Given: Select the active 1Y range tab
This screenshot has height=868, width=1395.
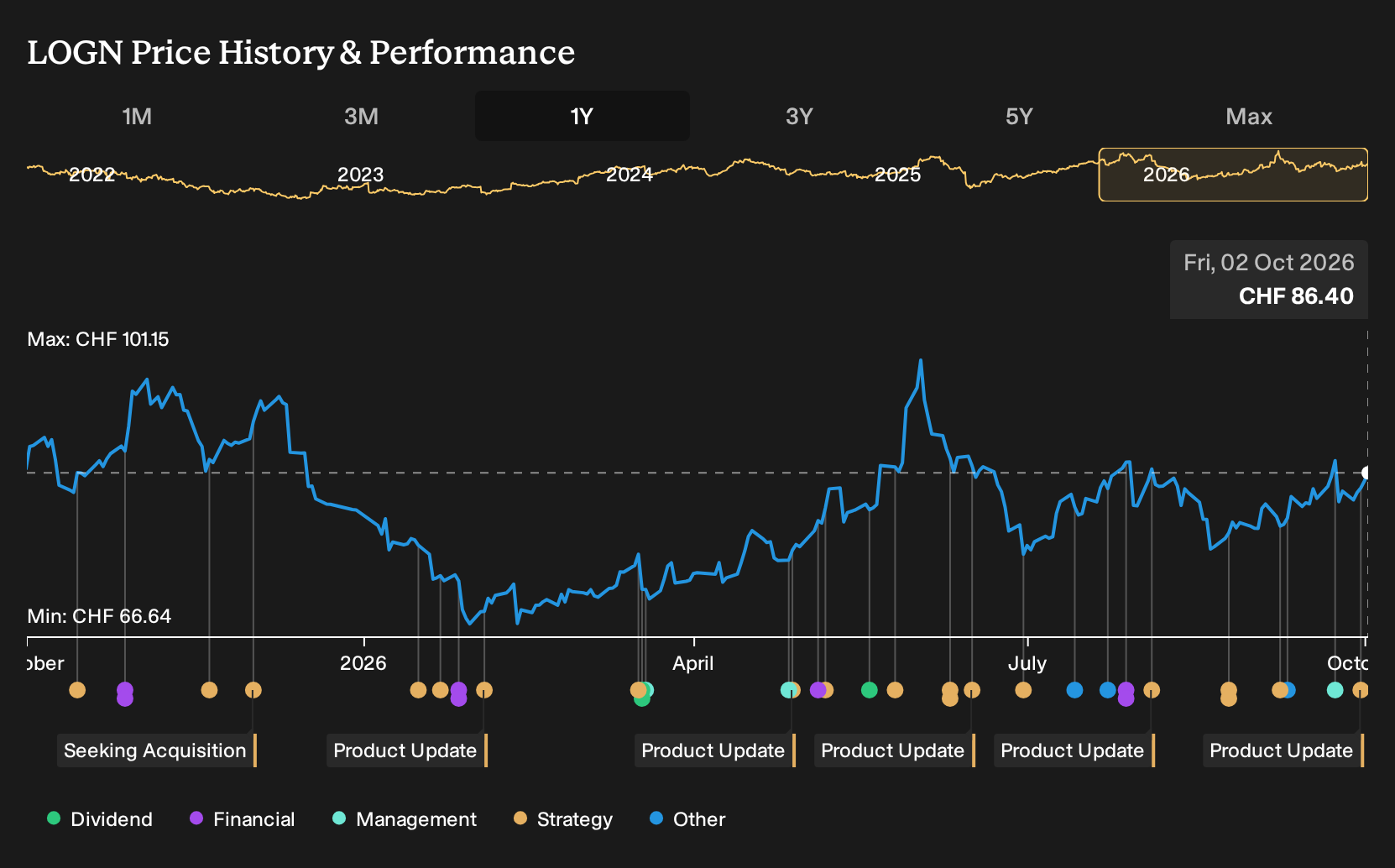Looking at the screenshot, I should [582, 116].
